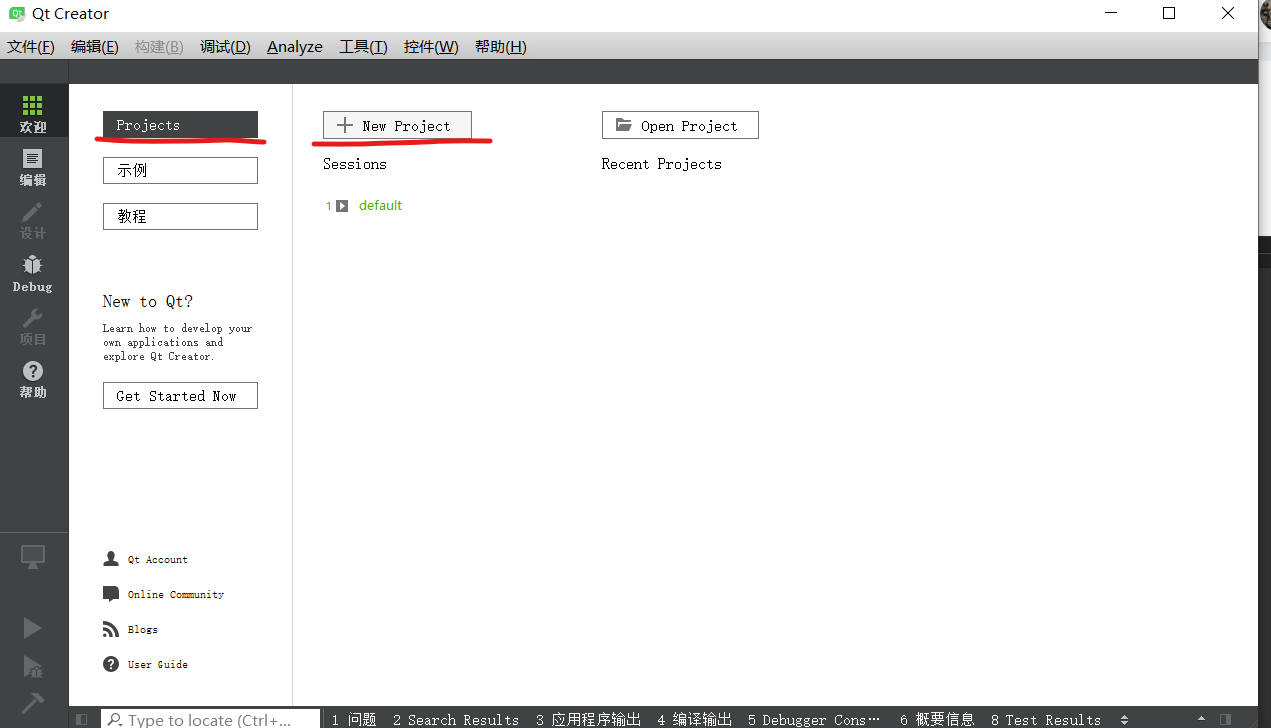1271x728 pixels.
Task: Open the 工具(T) menu
Action: pos(363,46)
